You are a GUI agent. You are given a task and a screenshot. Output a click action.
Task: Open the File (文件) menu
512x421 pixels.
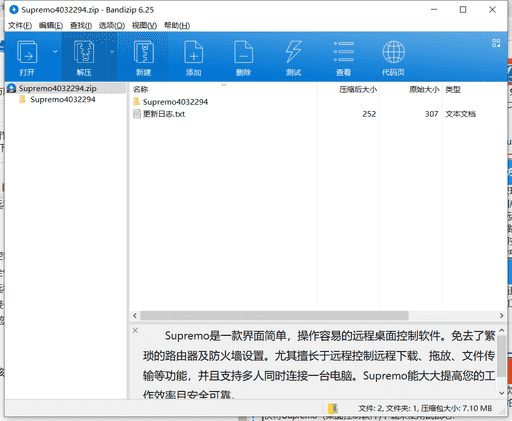[20, 26]
